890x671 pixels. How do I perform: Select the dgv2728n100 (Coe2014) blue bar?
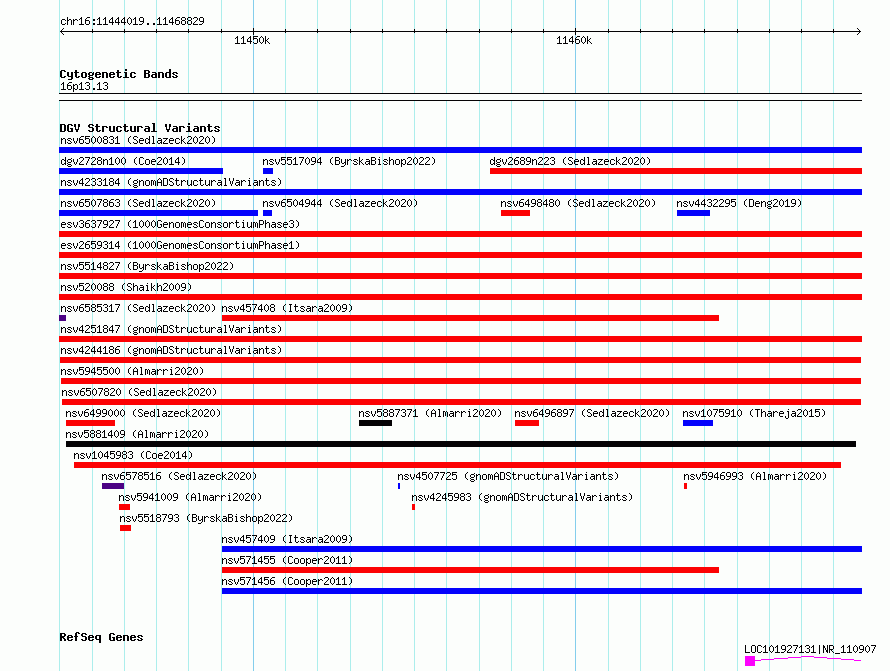point(141,171)
